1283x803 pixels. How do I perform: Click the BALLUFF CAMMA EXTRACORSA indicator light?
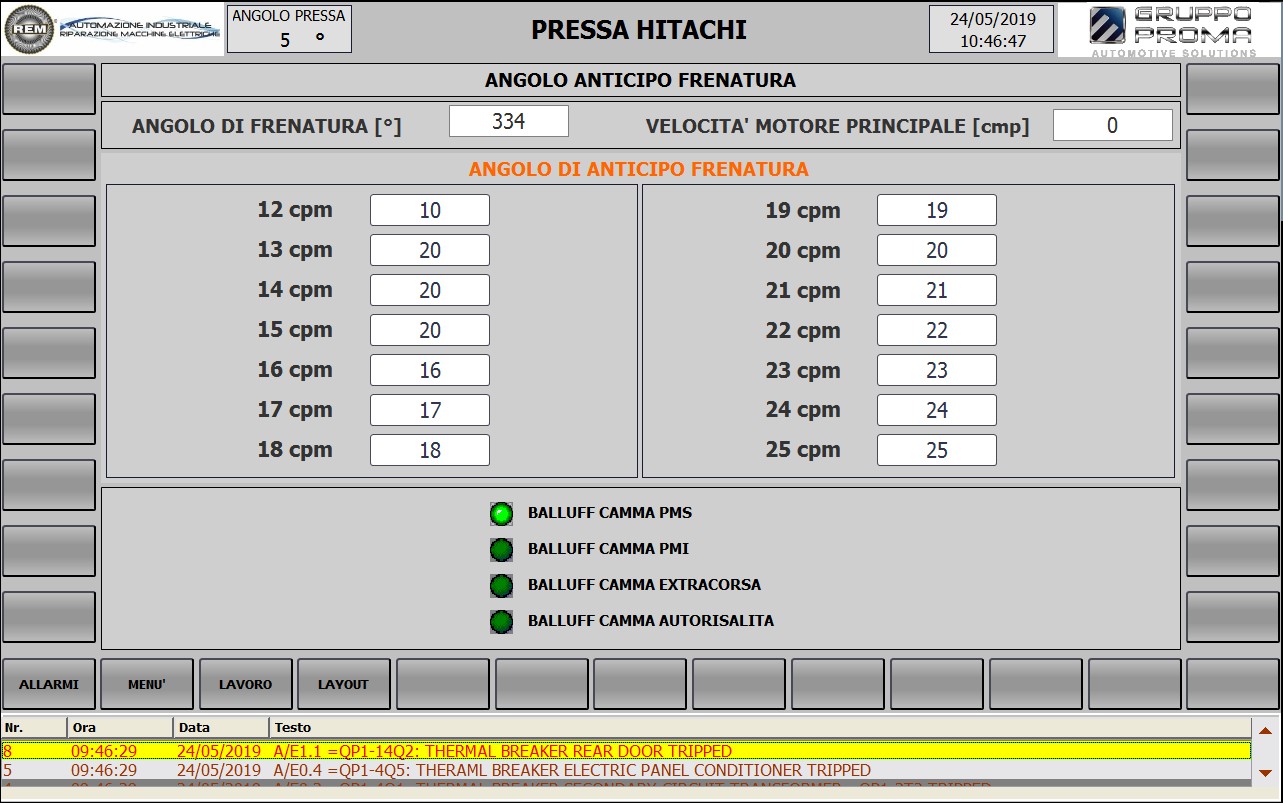pyautogui.click(x=501, y=586)
